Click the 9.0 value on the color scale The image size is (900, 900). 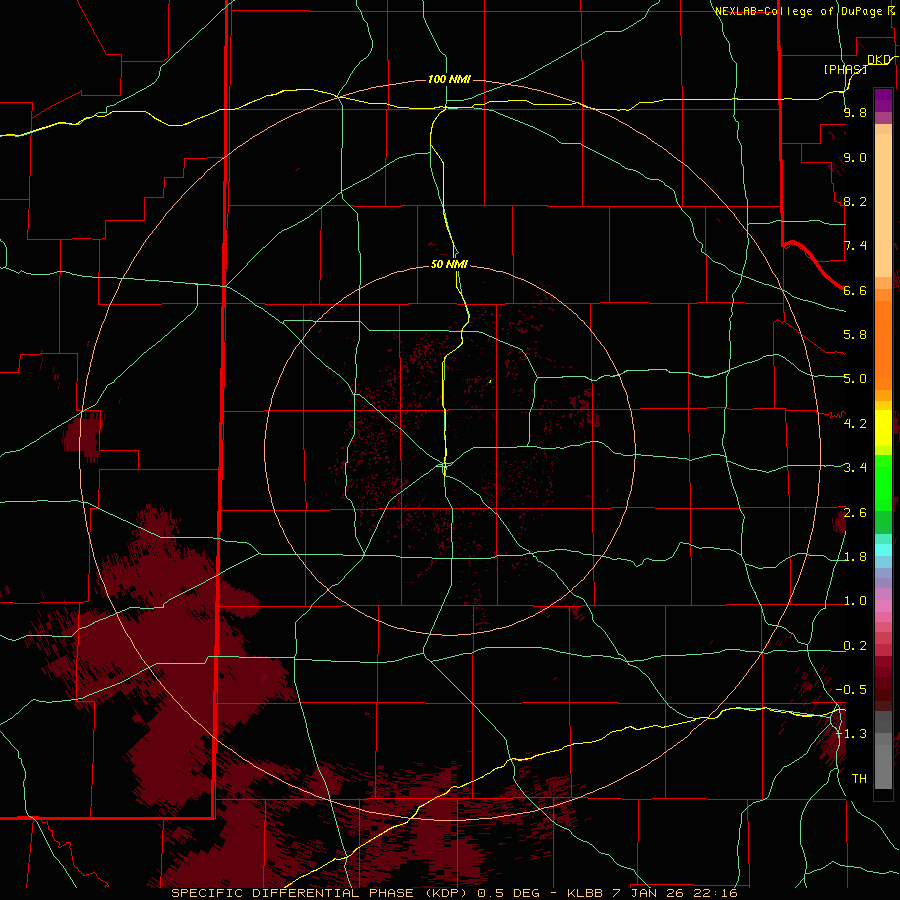pos(855,157)
